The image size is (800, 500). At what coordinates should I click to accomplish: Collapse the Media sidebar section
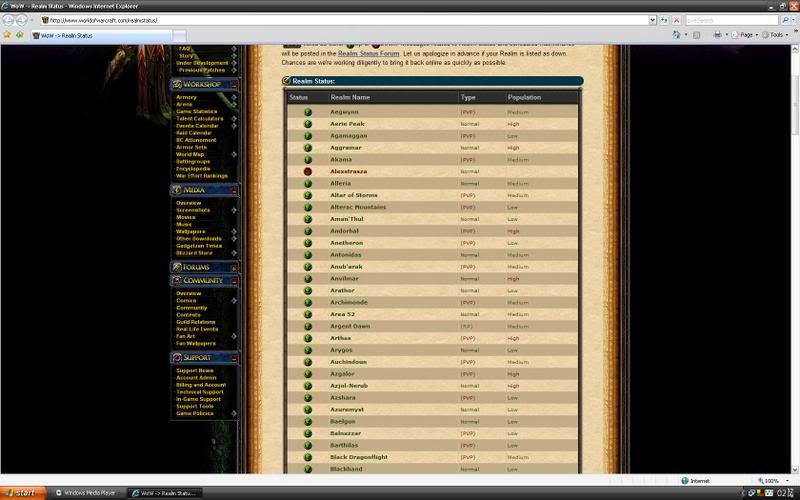234,190
